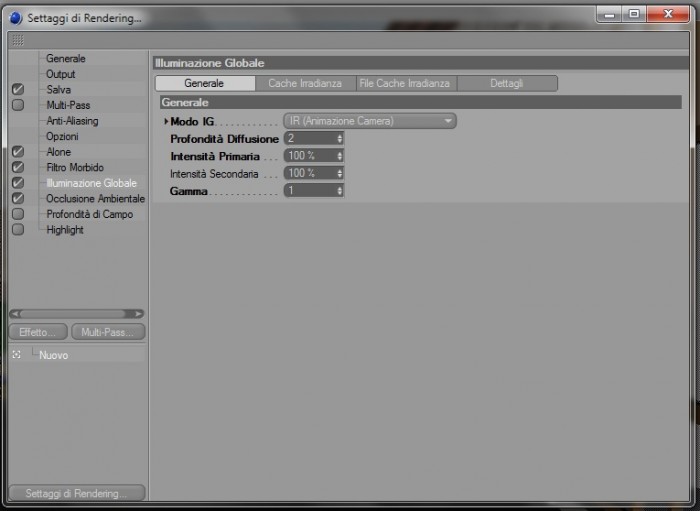Expand the Modo IG disclosure triangle
This screenshot has width=700, height=511.
166,121
